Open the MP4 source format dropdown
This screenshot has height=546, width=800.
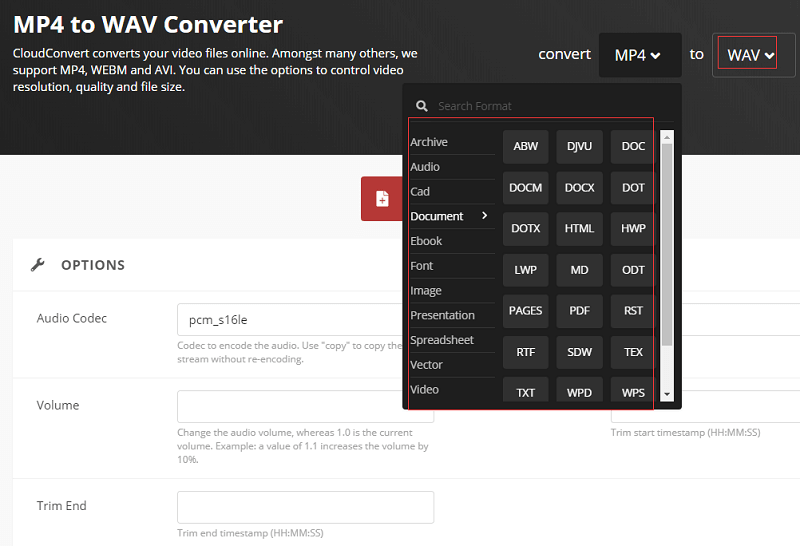click(x=640, y=55)
